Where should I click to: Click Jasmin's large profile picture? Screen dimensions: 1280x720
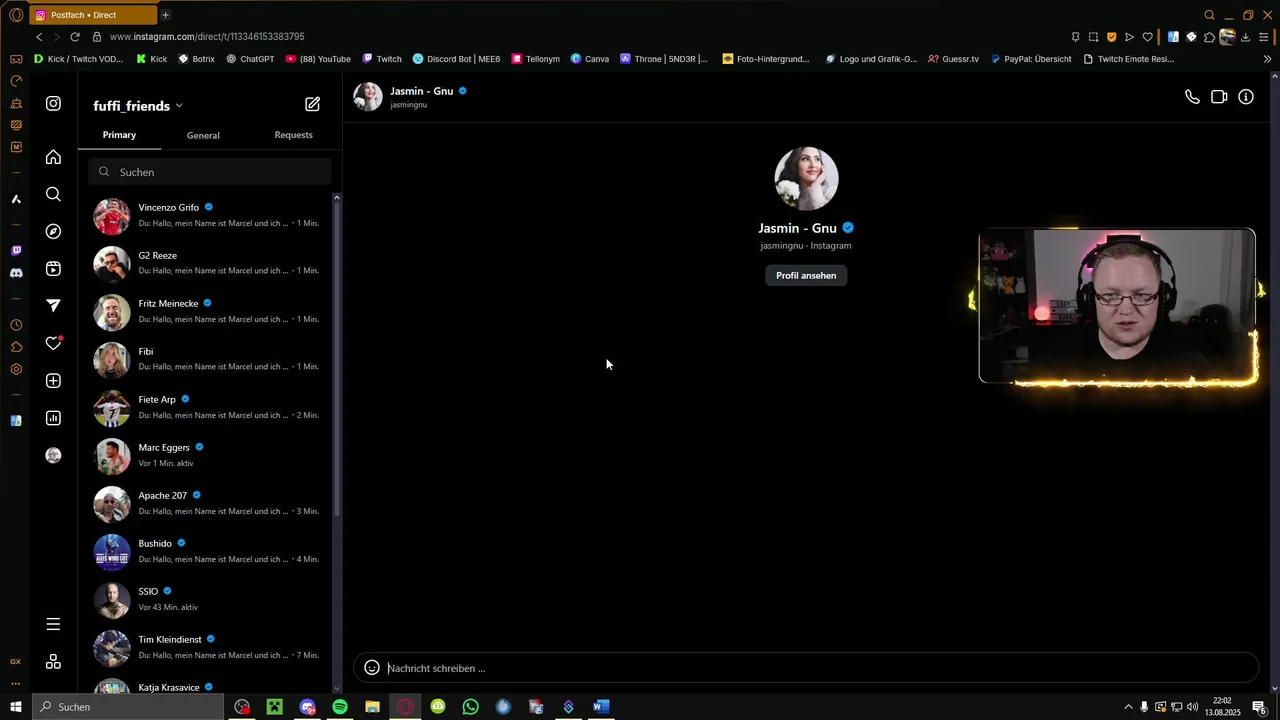coord(806,179)
